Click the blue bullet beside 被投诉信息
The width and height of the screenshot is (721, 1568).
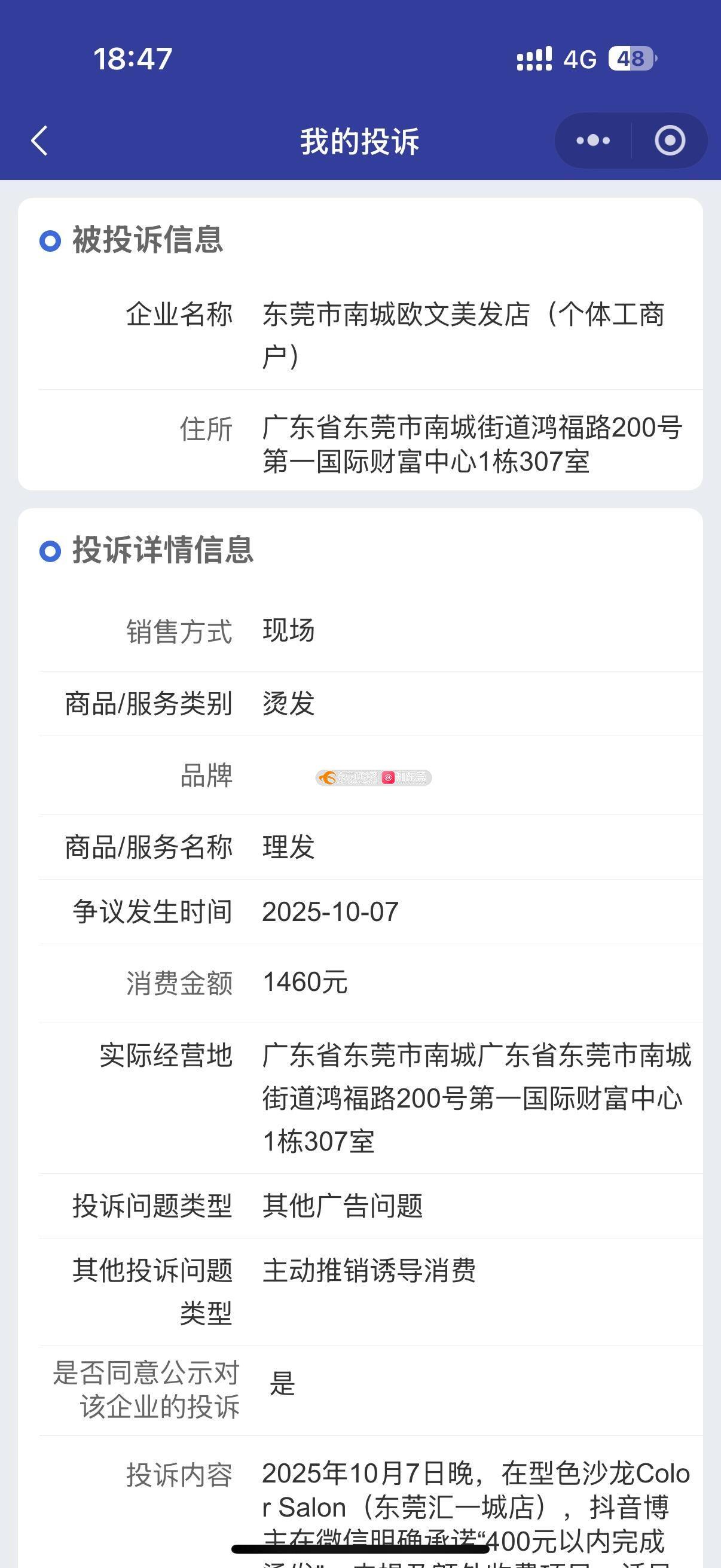50,240
